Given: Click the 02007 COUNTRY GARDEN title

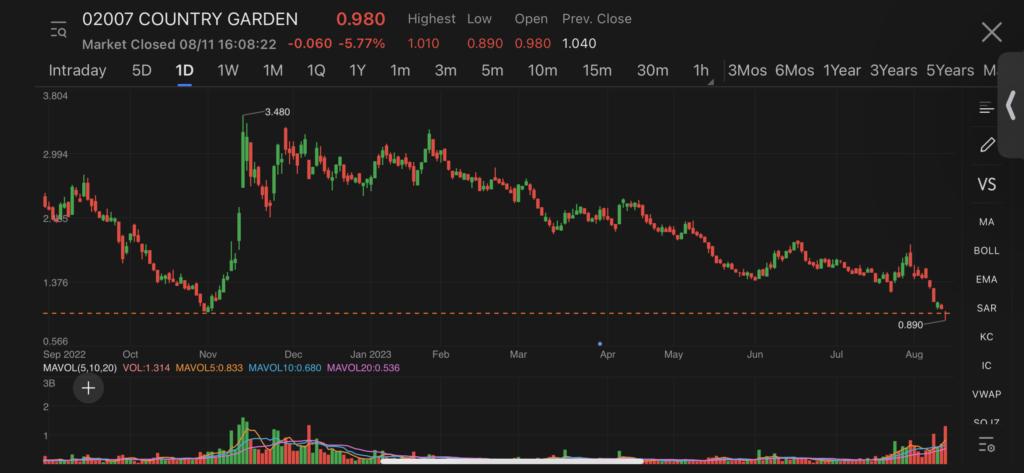Looking at the screenshot, I should coord(190,19).
